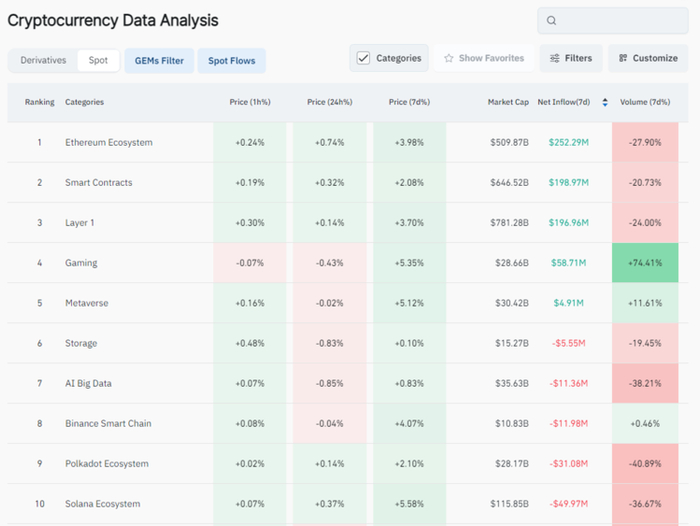700x526 pixels.
Task: Click the Price (24h%) column header
Action: coord(331,102)
